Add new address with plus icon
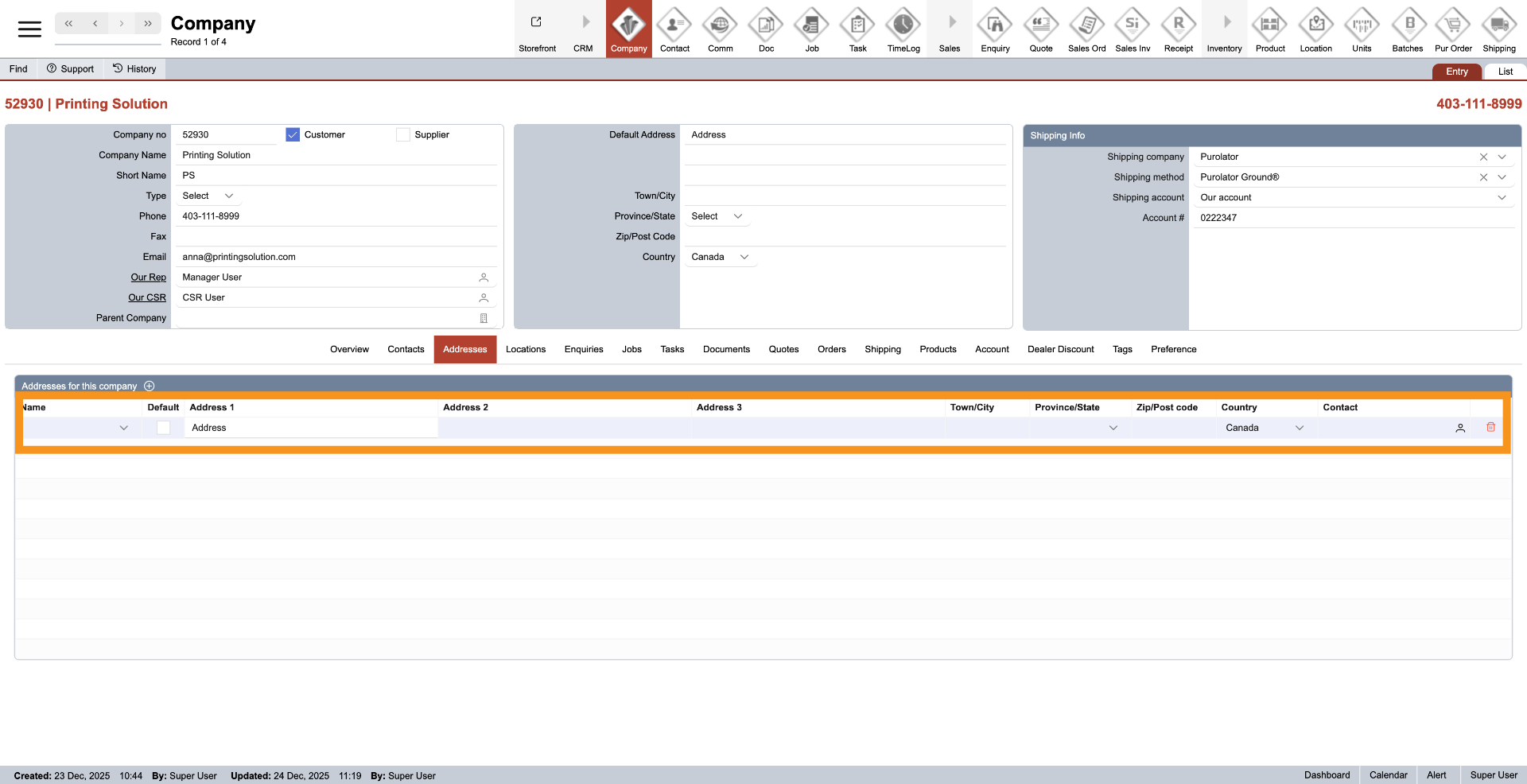The image size is (1527, 784). pos(150,386)
